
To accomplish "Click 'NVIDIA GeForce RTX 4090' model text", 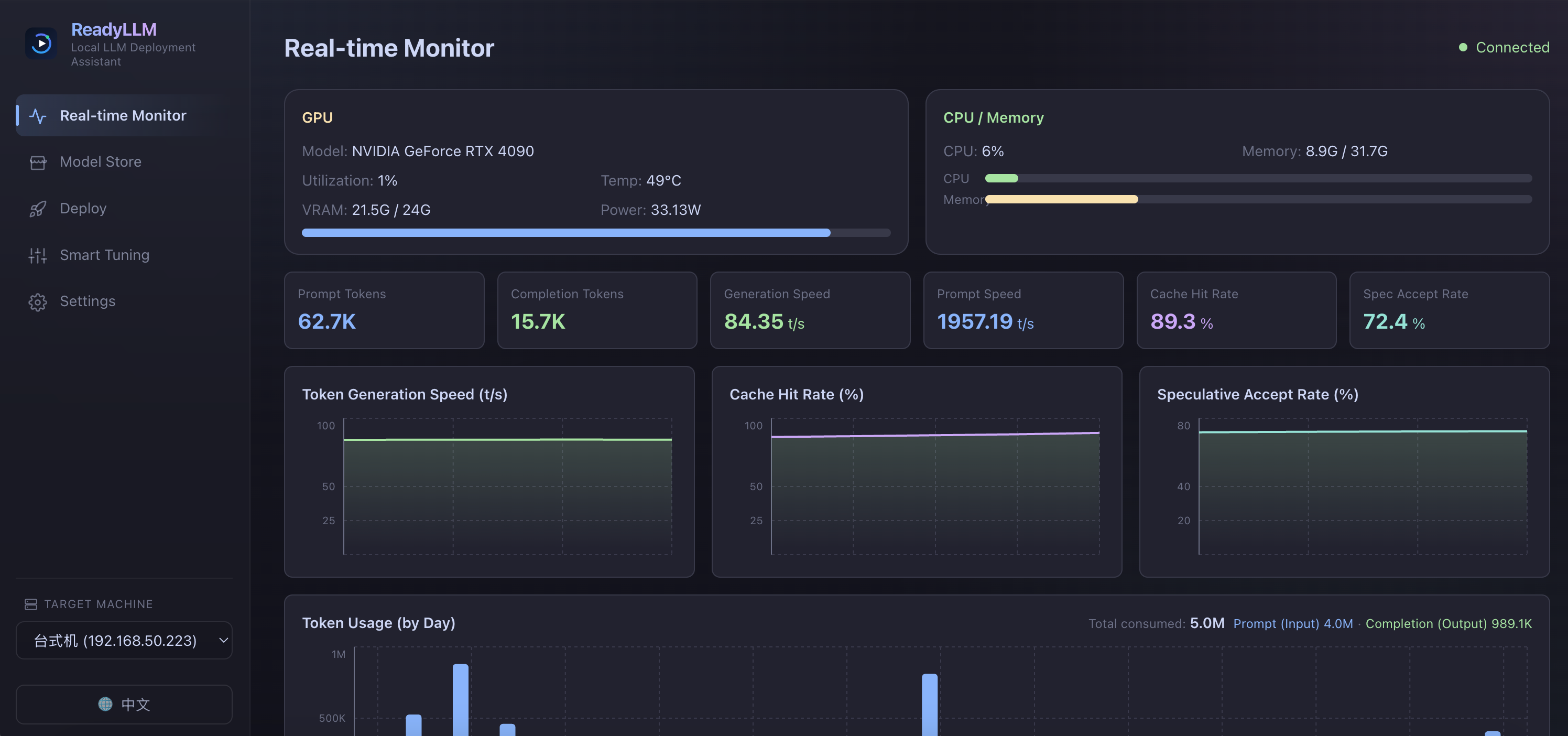I will 442,151.
